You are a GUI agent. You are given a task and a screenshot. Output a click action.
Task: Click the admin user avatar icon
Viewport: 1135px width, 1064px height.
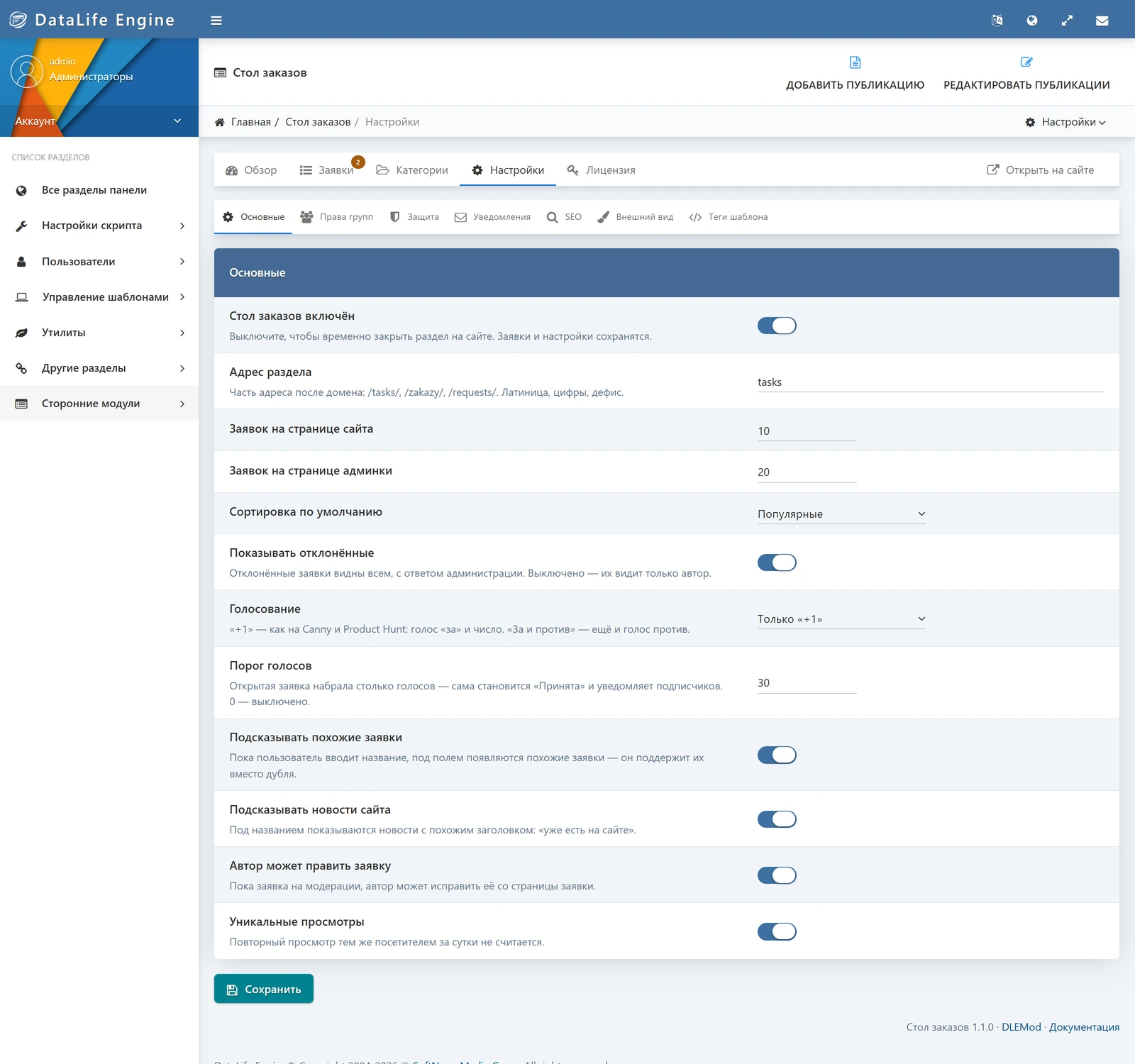tap(27, 72)
